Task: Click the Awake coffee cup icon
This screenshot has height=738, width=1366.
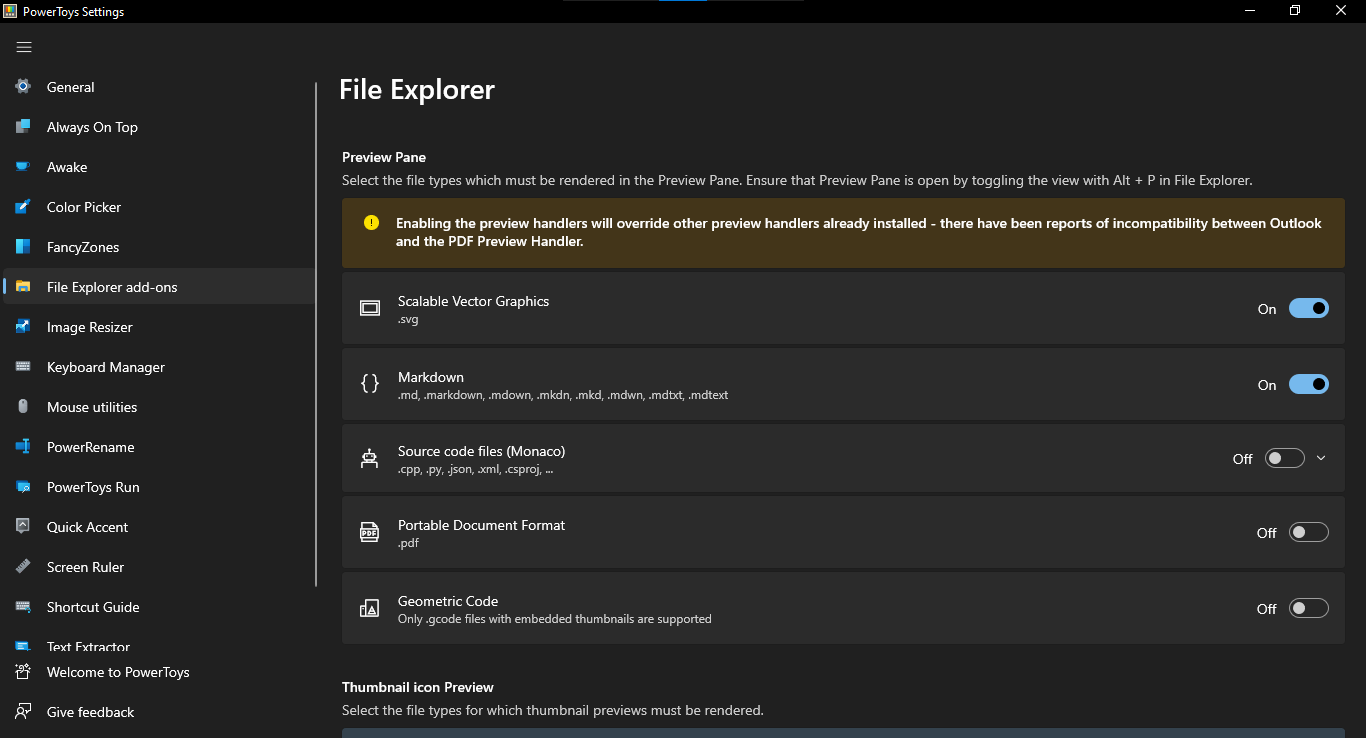Action: click(x=23, y=167)
